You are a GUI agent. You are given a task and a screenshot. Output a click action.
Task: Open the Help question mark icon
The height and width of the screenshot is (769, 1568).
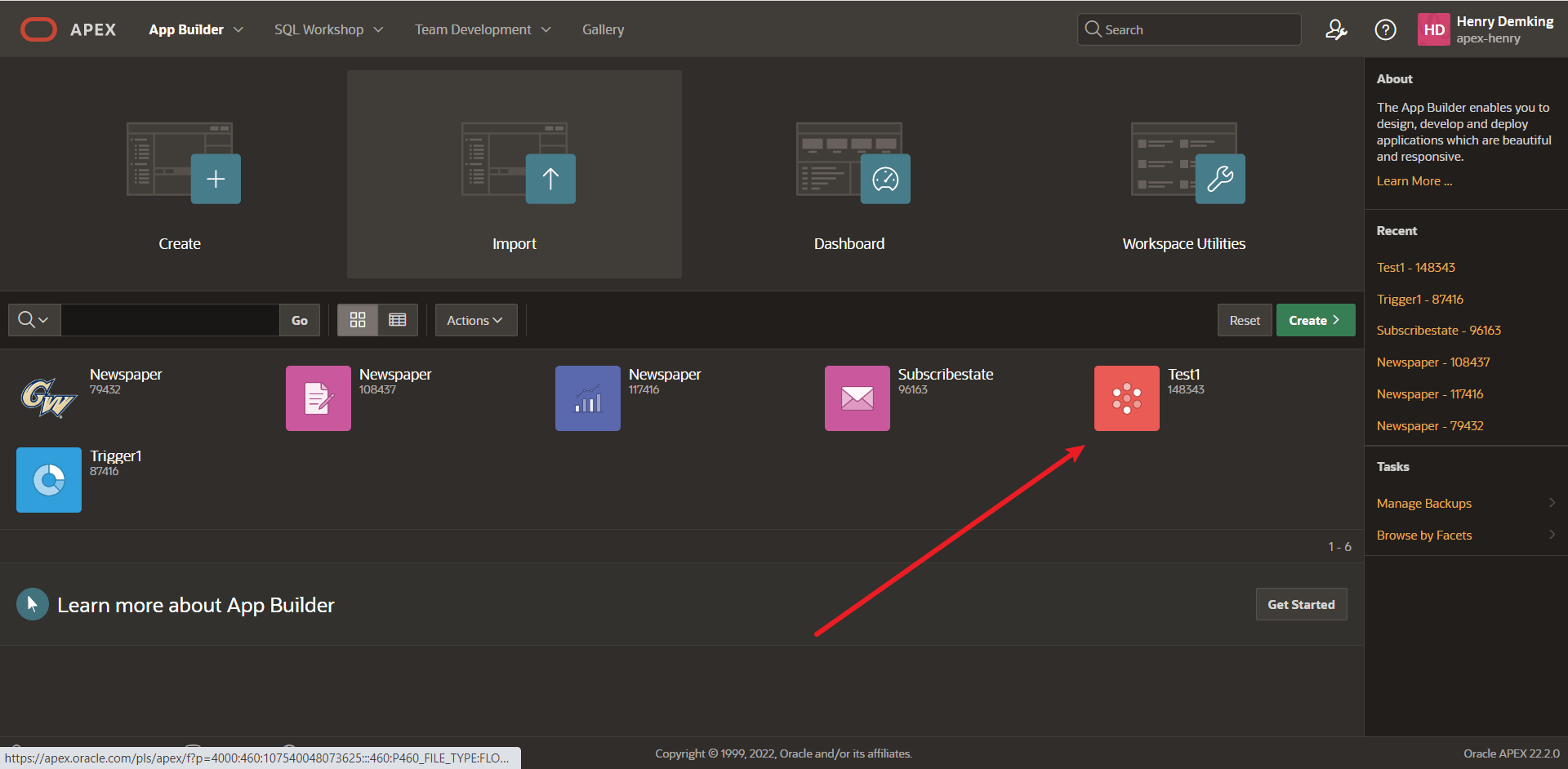click(x=1385, y=29)
